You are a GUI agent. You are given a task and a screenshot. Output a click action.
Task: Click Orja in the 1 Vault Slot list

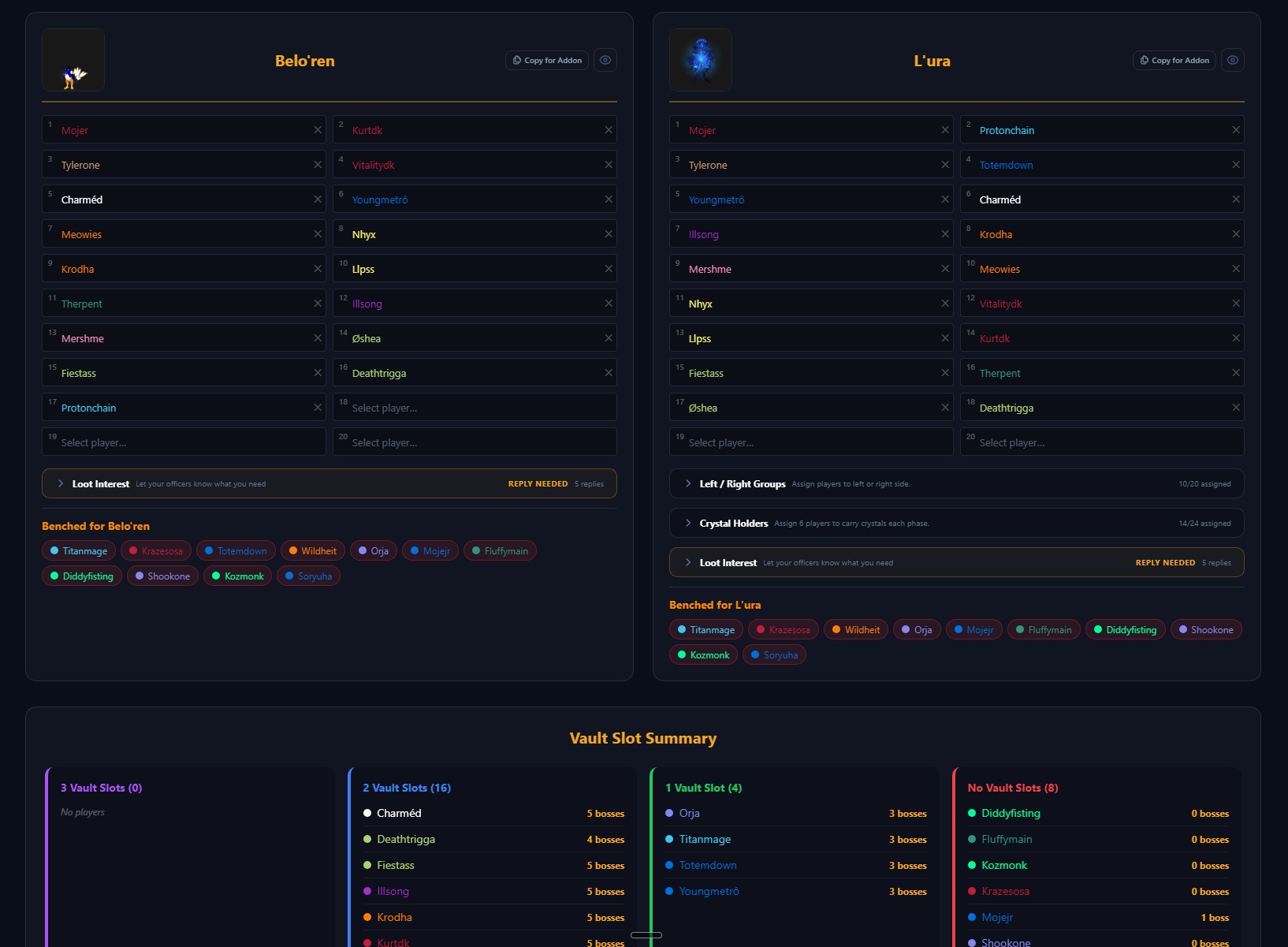(x=690, y=813)
